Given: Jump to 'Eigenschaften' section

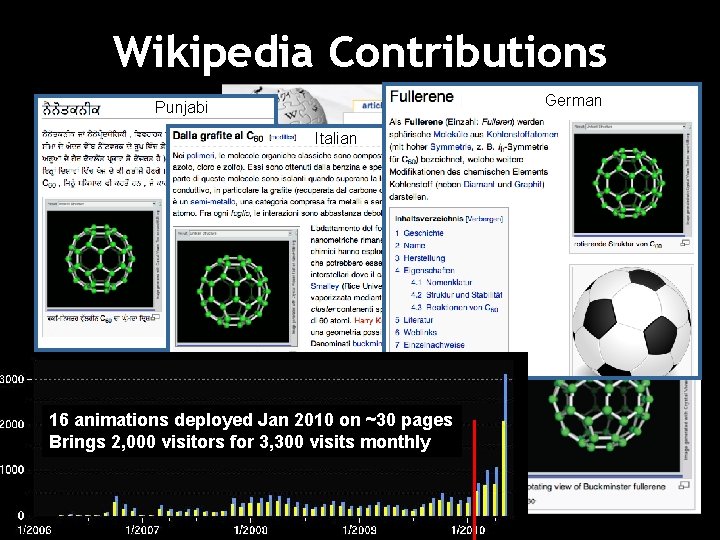Looking at the screenshot, I should coord(429,270).
